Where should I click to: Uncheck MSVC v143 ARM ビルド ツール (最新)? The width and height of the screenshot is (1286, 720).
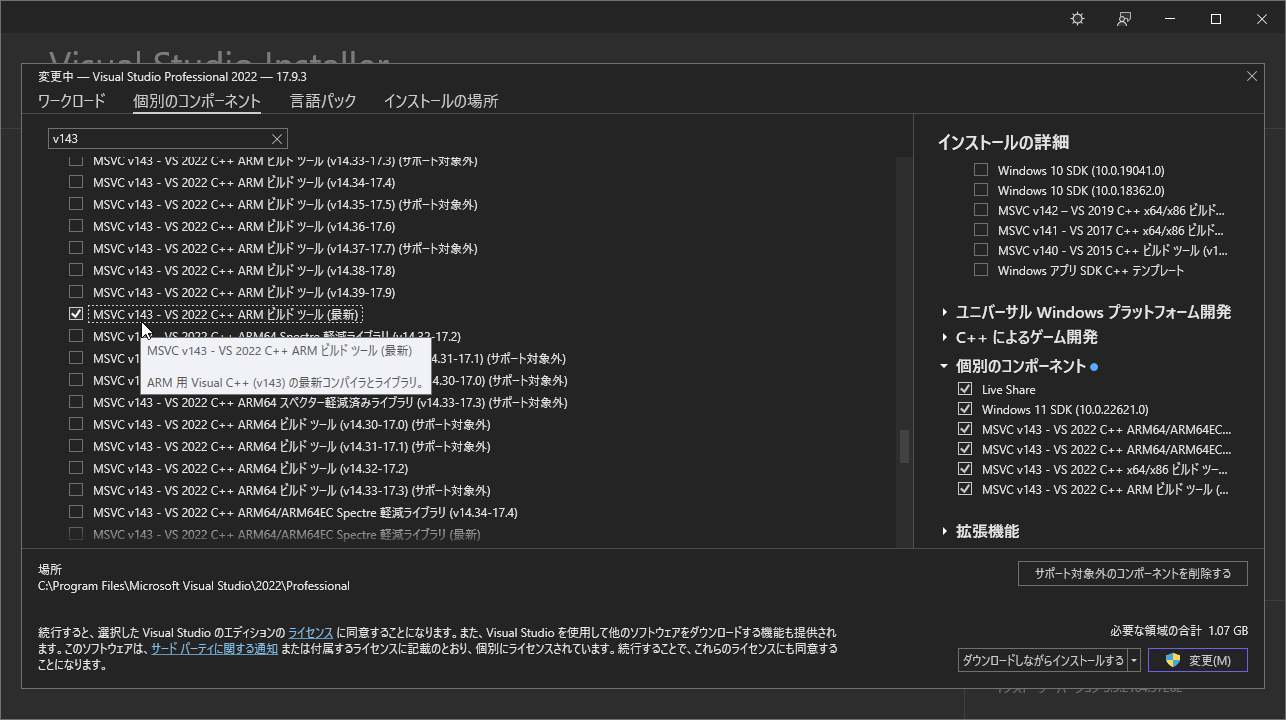tap(76, 313)
